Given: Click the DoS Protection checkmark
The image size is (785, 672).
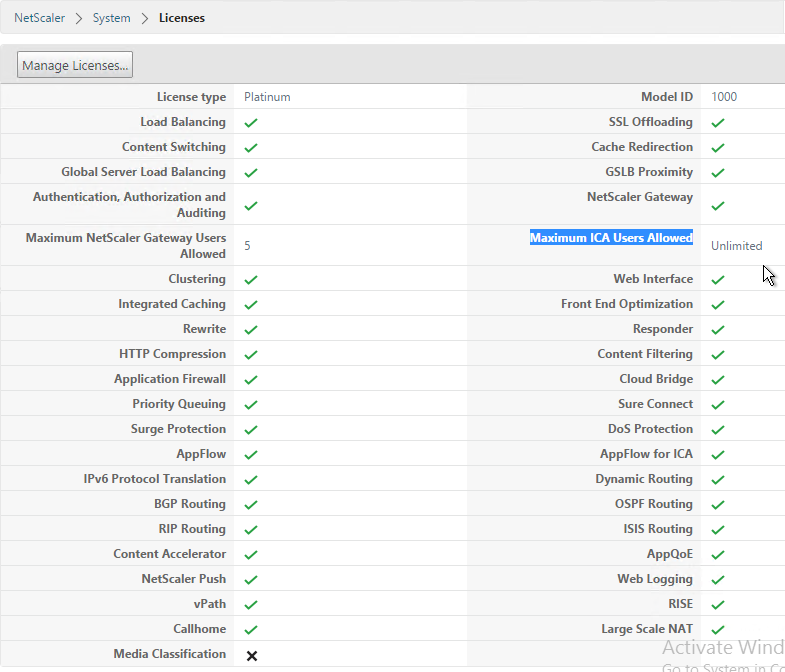Looking at the screenshot, I should (718, 430).
